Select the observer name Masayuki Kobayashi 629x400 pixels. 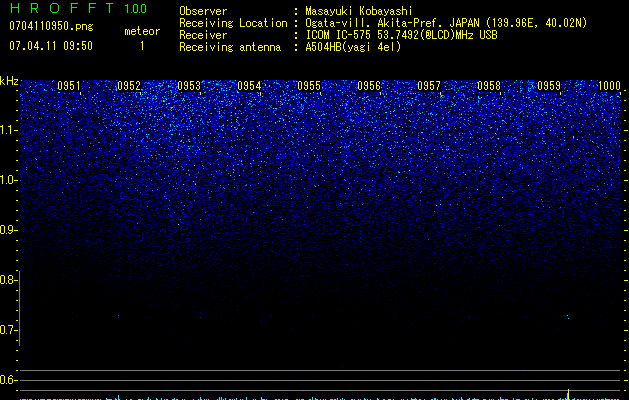[x=359, y=11]
